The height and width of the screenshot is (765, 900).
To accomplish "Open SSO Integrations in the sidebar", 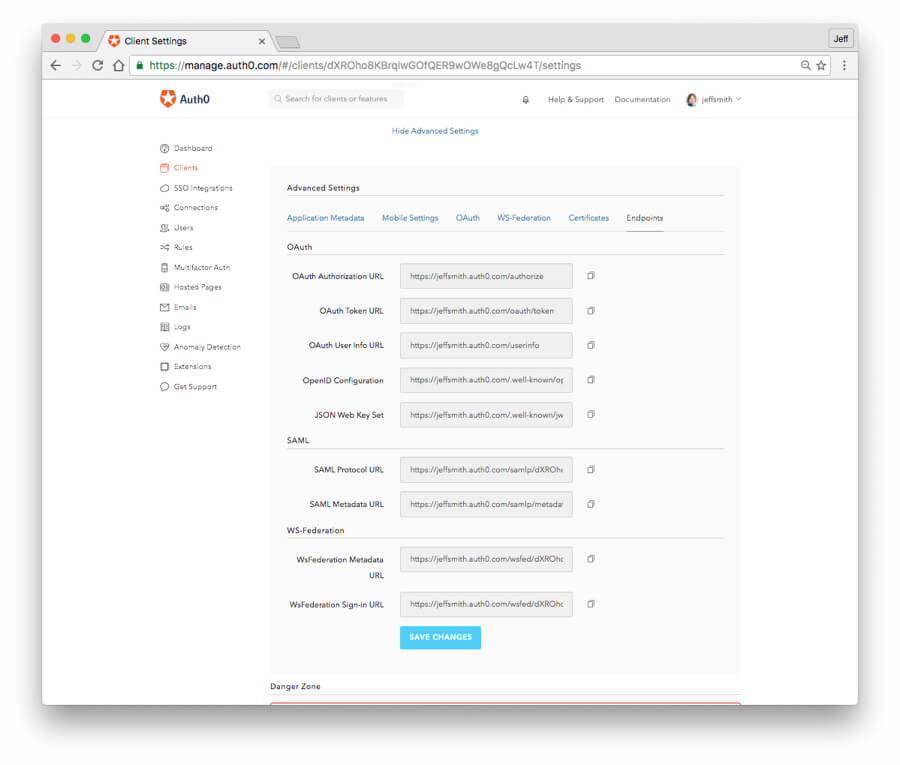I will (x=196, y=188).
